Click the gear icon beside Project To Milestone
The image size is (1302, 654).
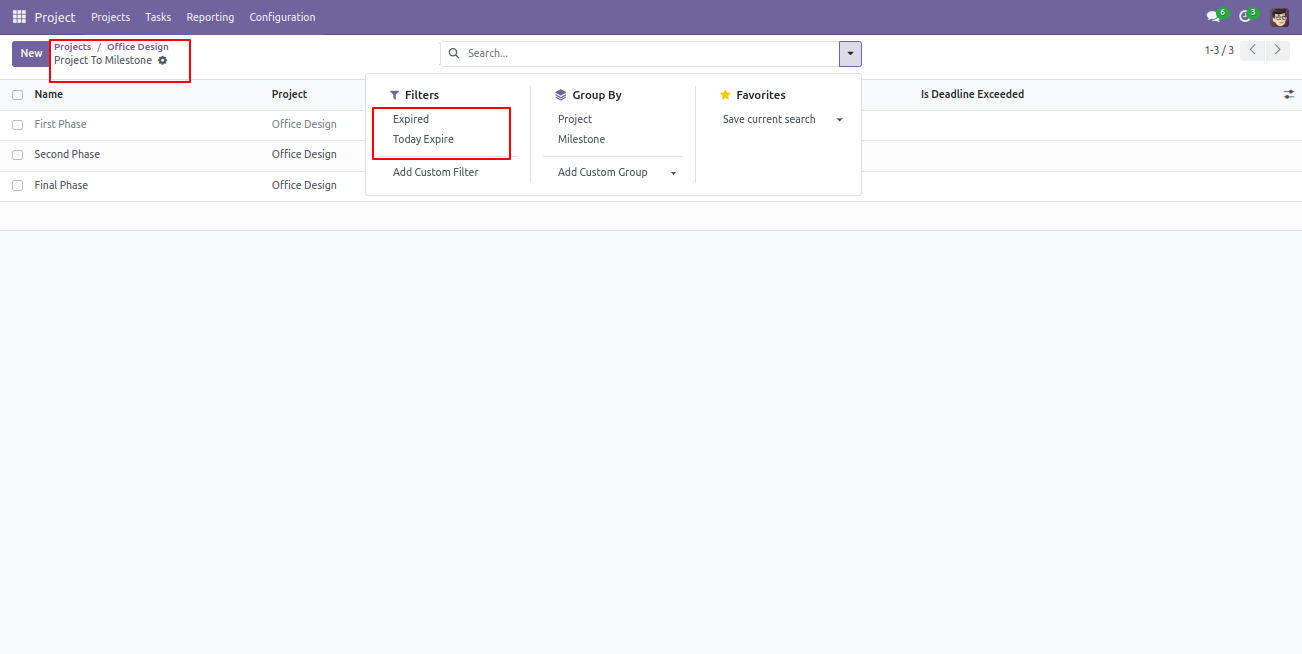163,61
